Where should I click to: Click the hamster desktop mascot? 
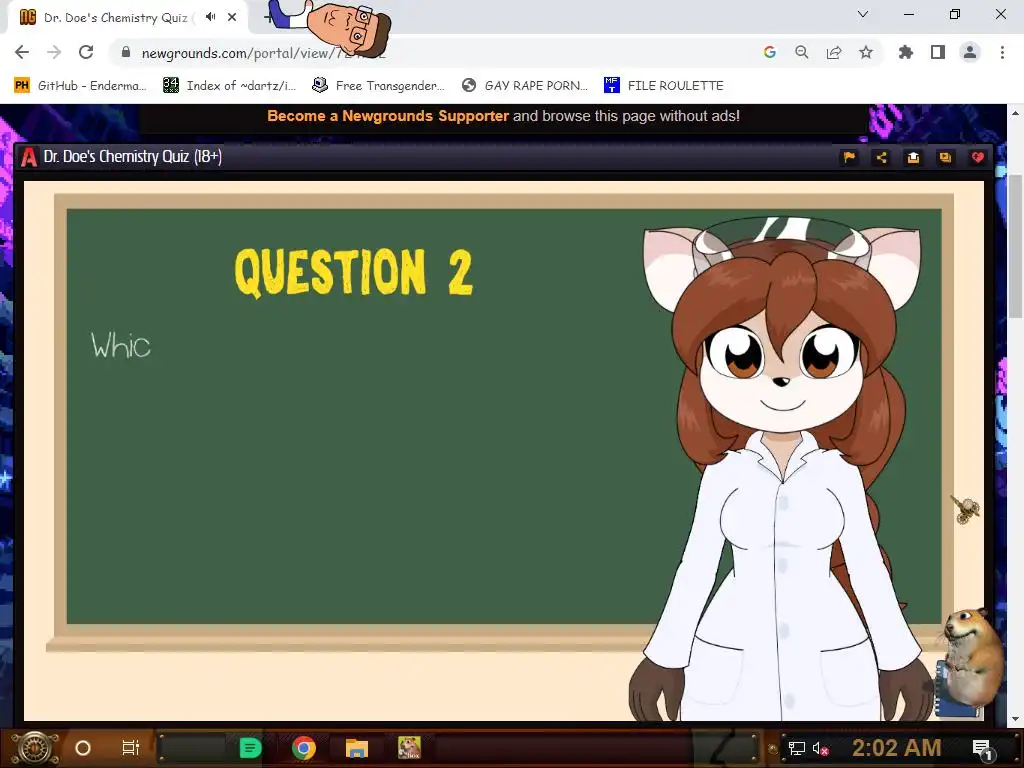coord(971,660)
